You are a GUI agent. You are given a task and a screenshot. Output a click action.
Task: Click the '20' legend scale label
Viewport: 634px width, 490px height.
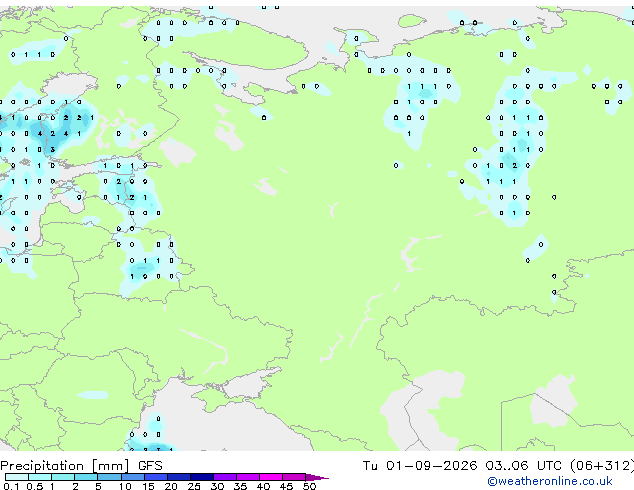(171, 486)
